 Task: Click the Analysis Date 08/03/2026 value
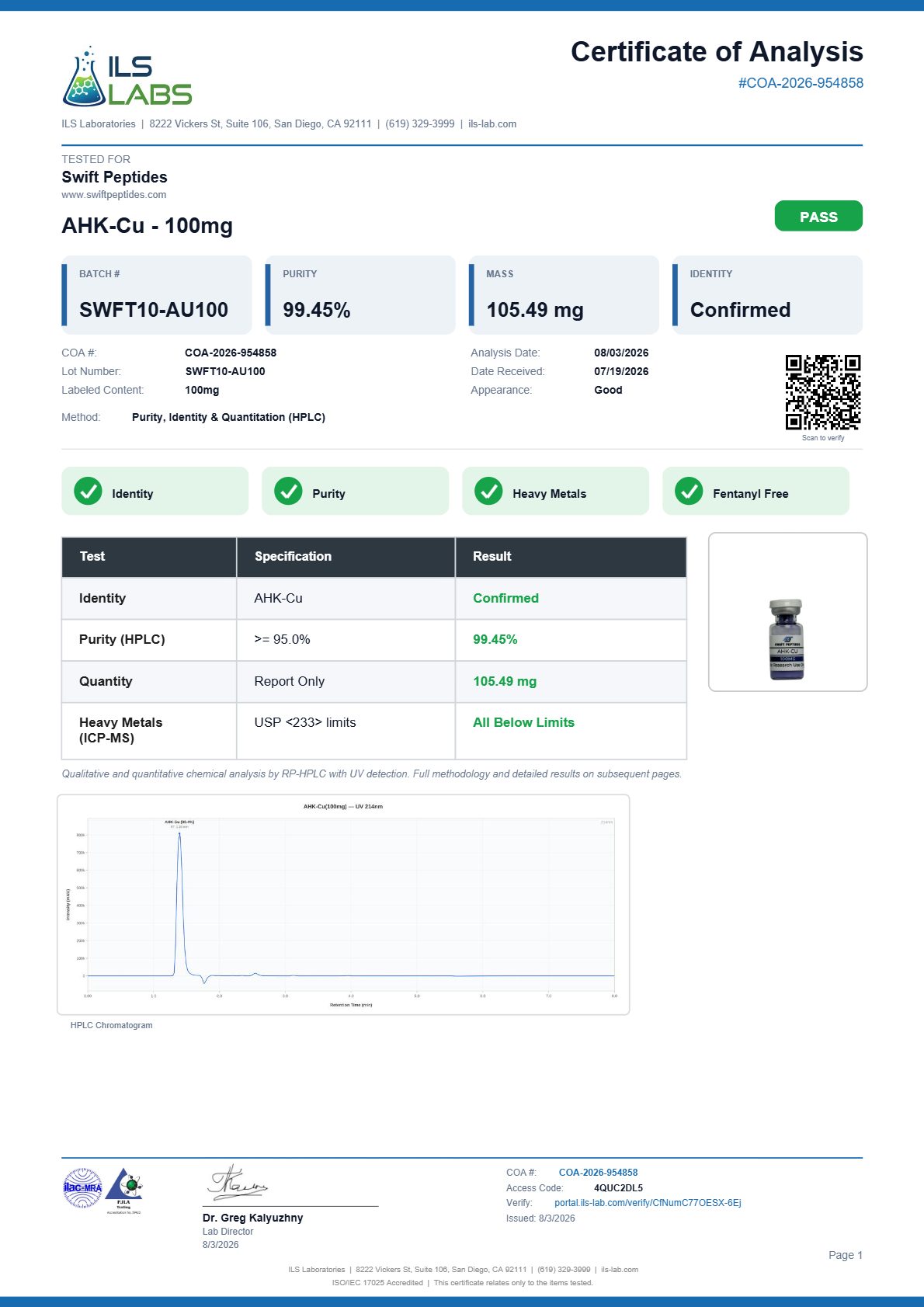click(621, 353)
